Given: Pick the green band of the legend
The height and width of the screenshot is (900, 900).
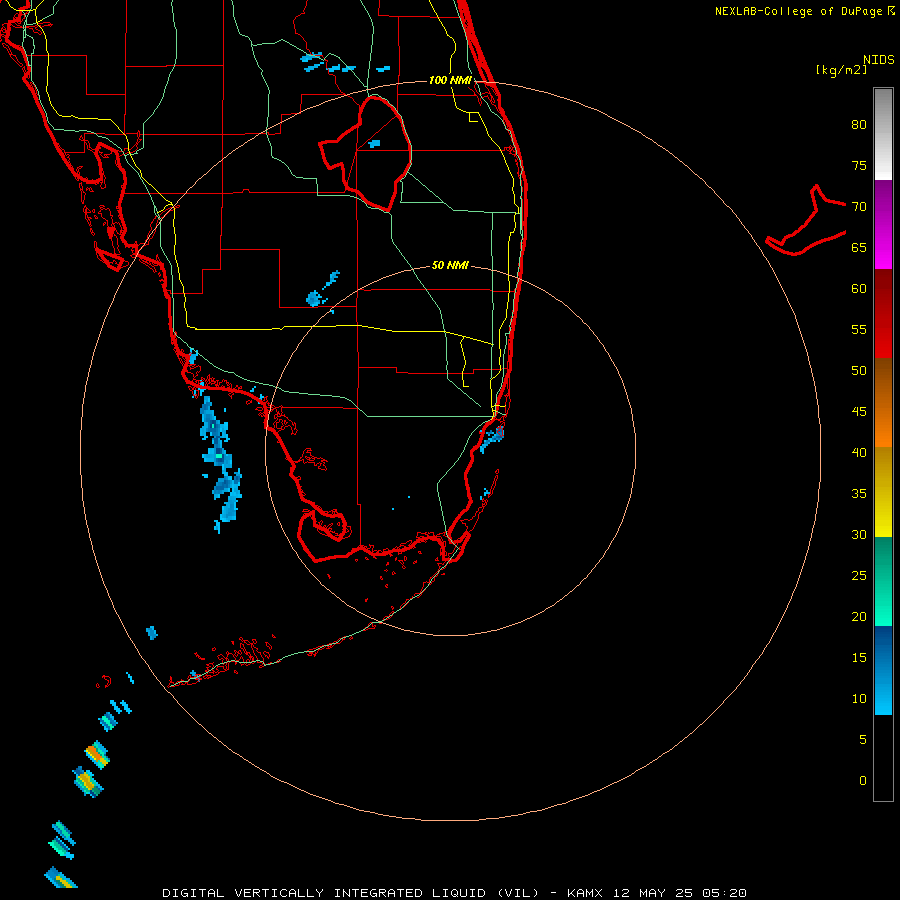Looking at the screenshot, I should 883,581.
